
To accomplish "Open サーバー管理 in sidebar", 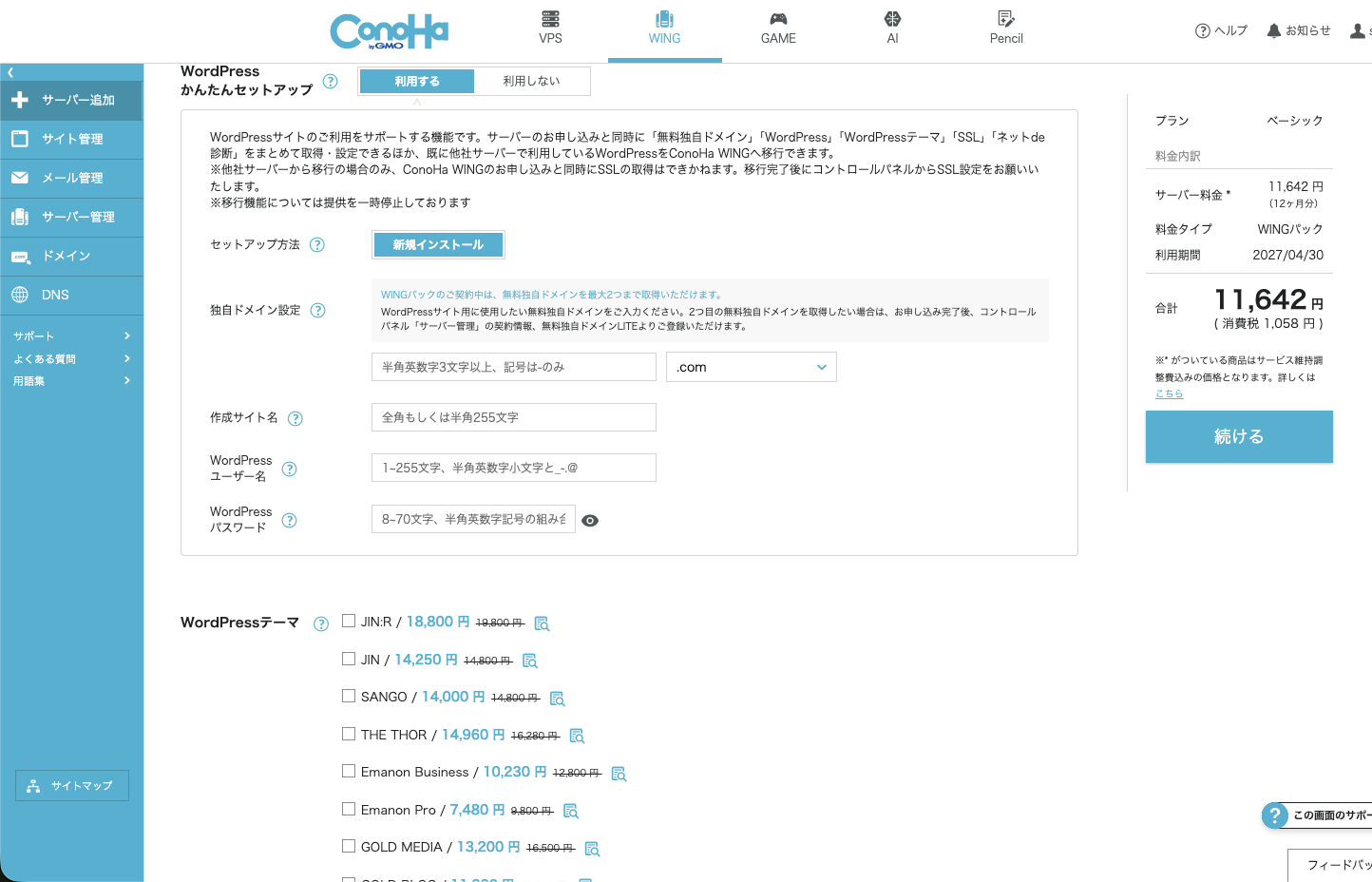I will pyautogui.click(x=71, y=217).
